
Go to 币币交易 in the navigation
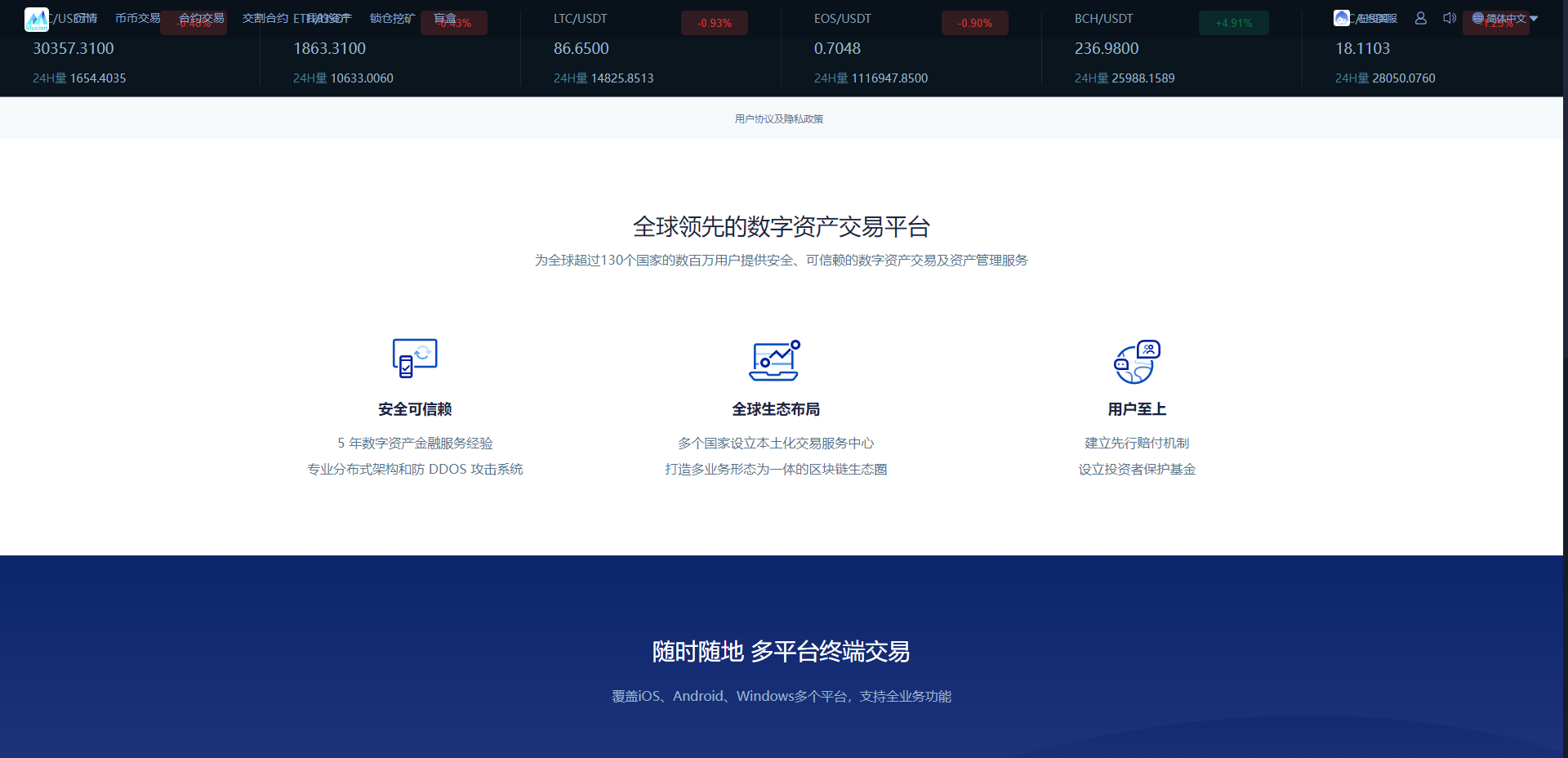point(138,18)
